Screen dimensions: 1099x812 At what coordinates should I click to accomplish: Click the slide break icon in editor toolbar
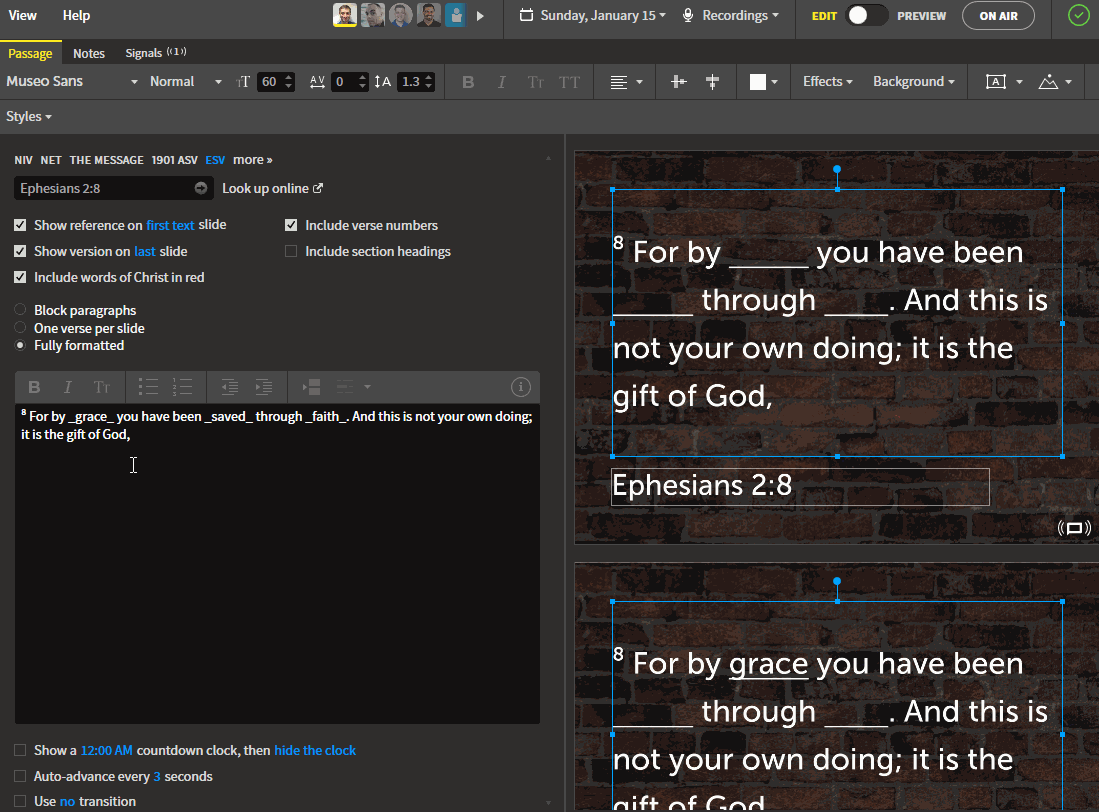pos(311,387)
